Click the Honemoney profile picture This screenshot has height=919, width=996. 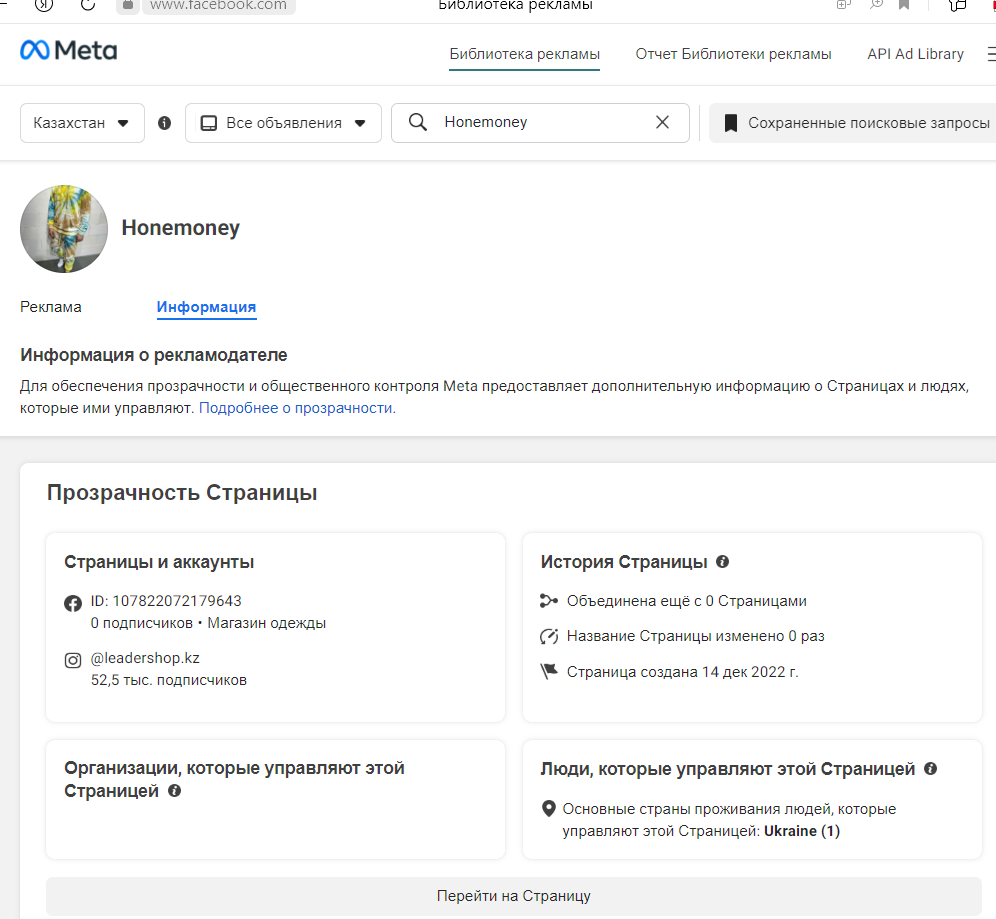64,229
